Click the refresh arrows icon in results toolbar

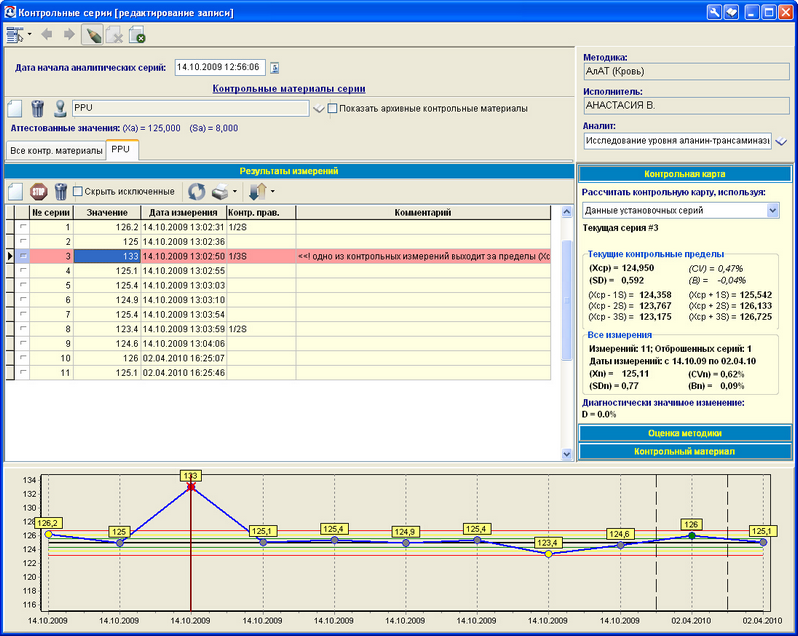coord(196,191)
